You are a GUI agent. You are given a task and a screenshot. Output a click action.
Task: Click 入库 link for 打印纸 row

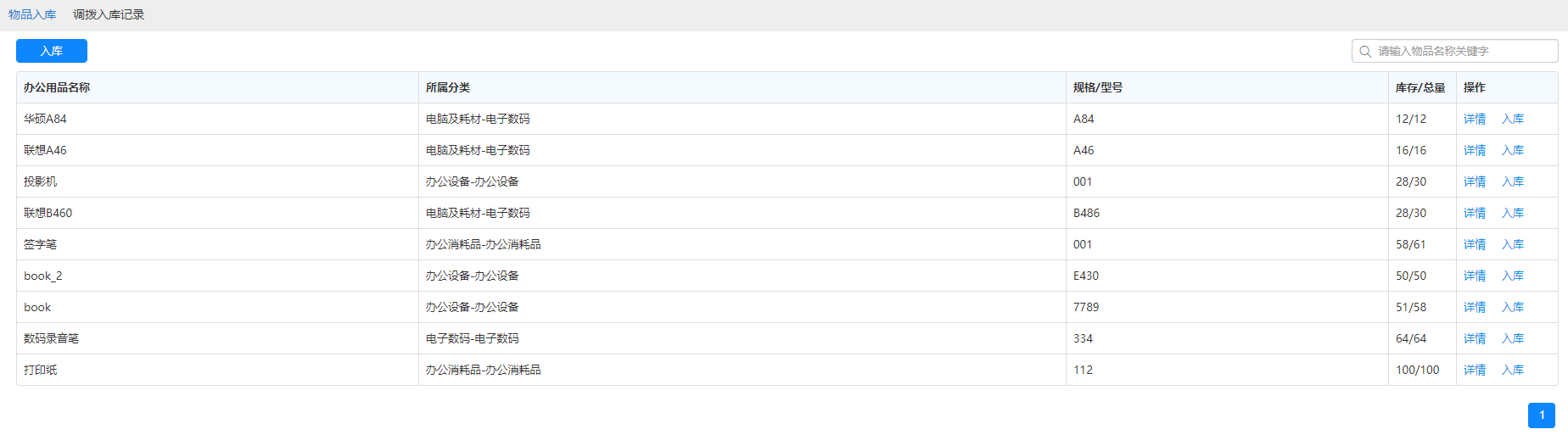(1513, 370)
